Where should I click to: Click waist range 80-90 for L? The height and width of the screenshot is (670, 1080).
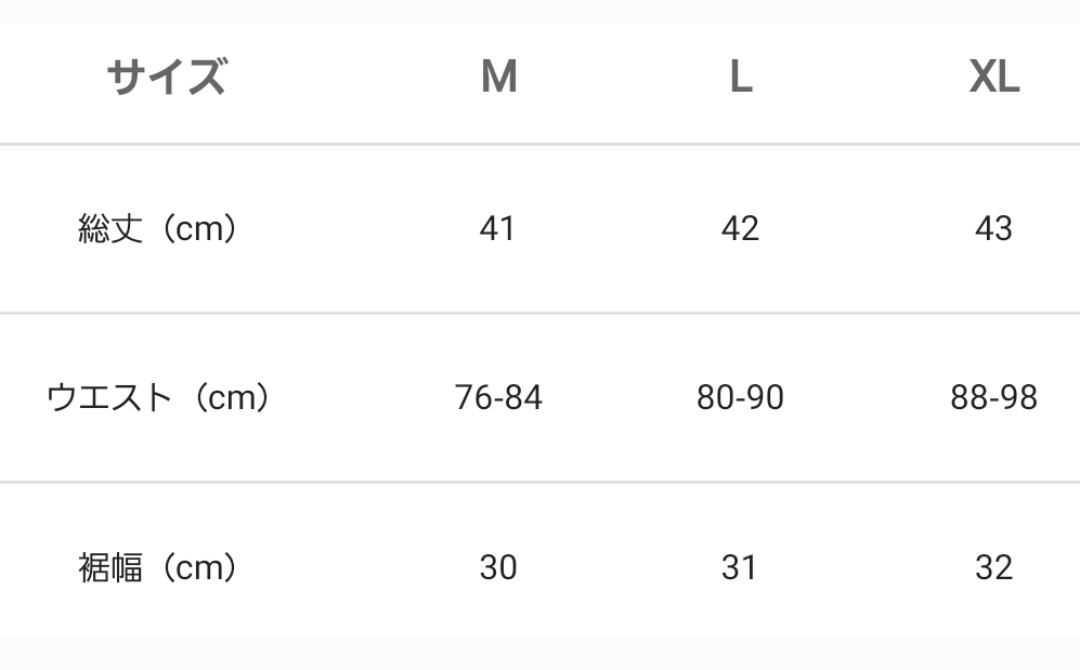click(x=740, y=398)
